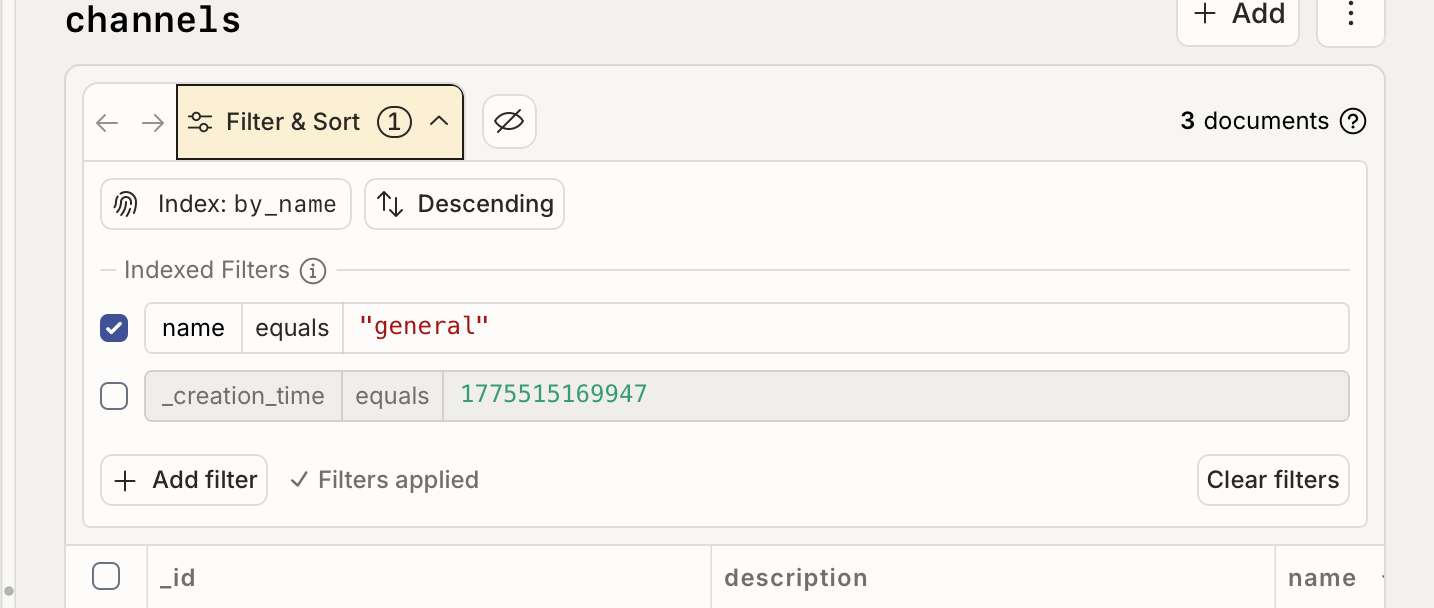This screenshot has height=608, width=1434.
Task: Open the three-dot overflow menu
Action: 1351,16
